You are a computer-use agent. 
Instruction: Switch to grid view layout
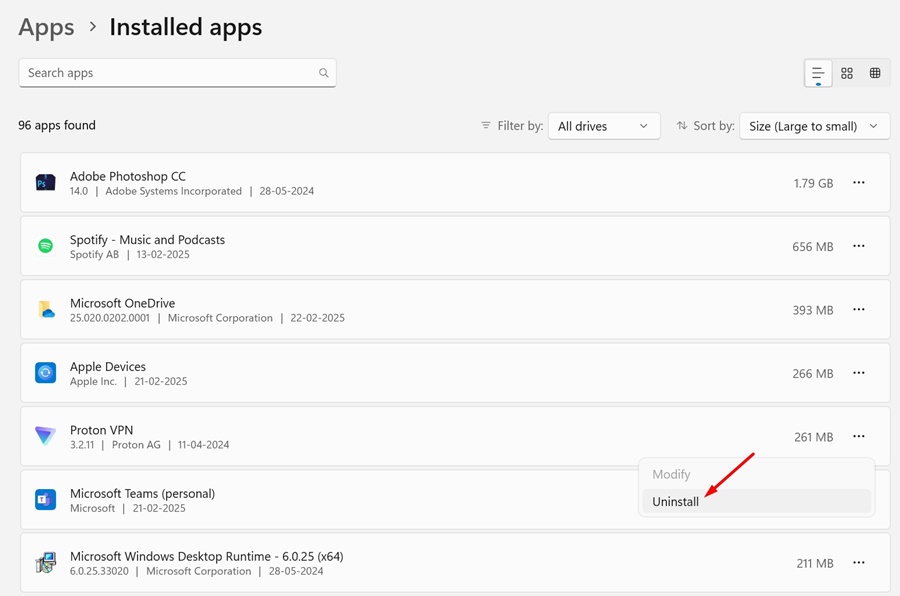[x=847, y=73]
